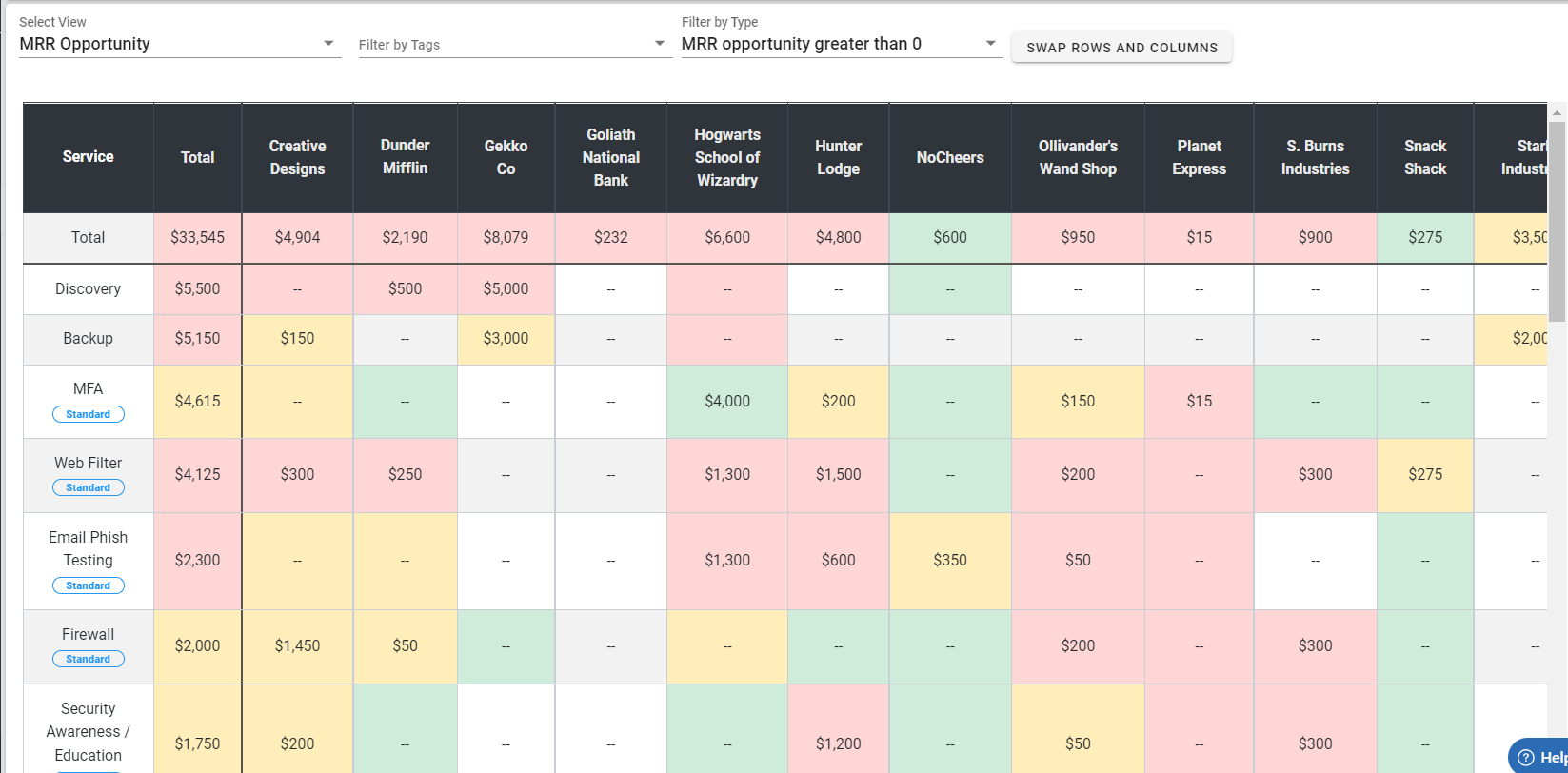
Task: Click the Creative Designs column header
Action: (x=297, y=158)
